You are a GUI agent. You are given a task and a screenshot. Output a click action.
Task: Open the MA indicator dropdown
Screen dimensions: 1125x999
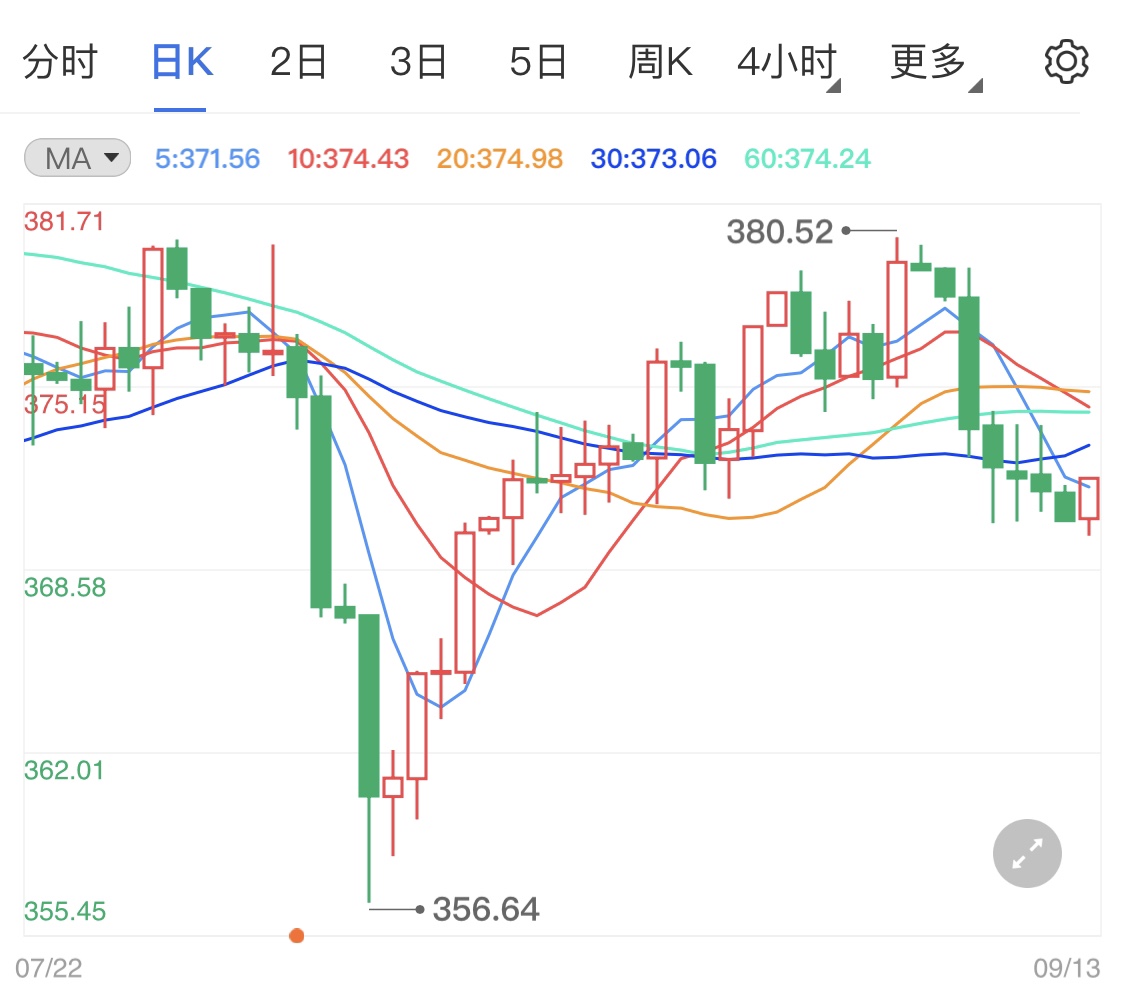pyautogui.click(x=77, y=158)
